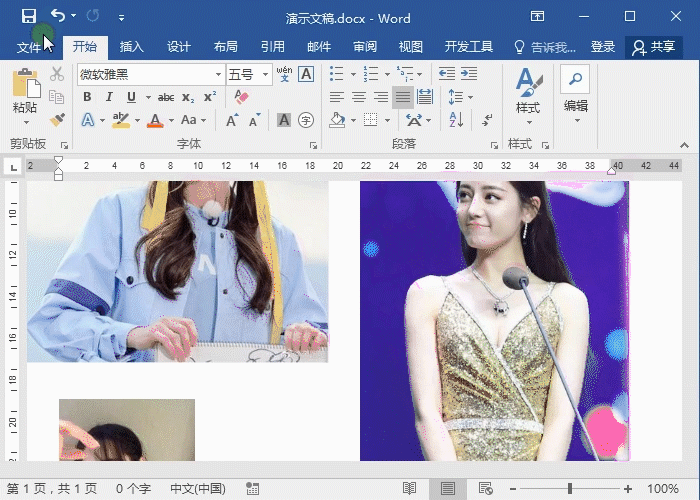Toggle Italic formatting

pos(109,97)
